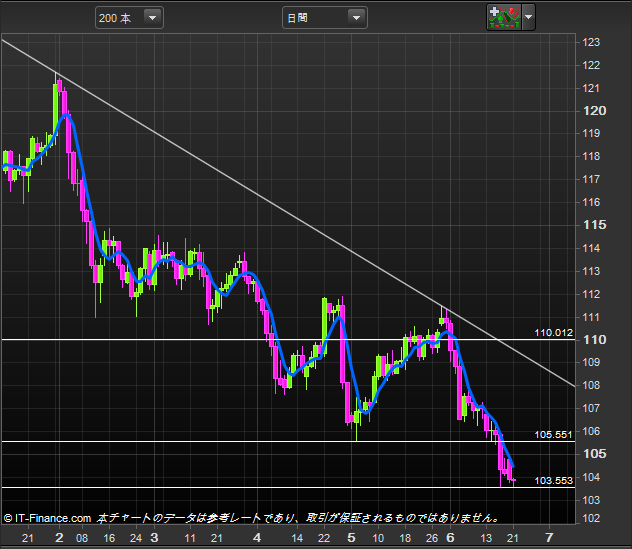Click the 108 price axis label
This screenshot has width=632, height=549.
click(591, 385)
